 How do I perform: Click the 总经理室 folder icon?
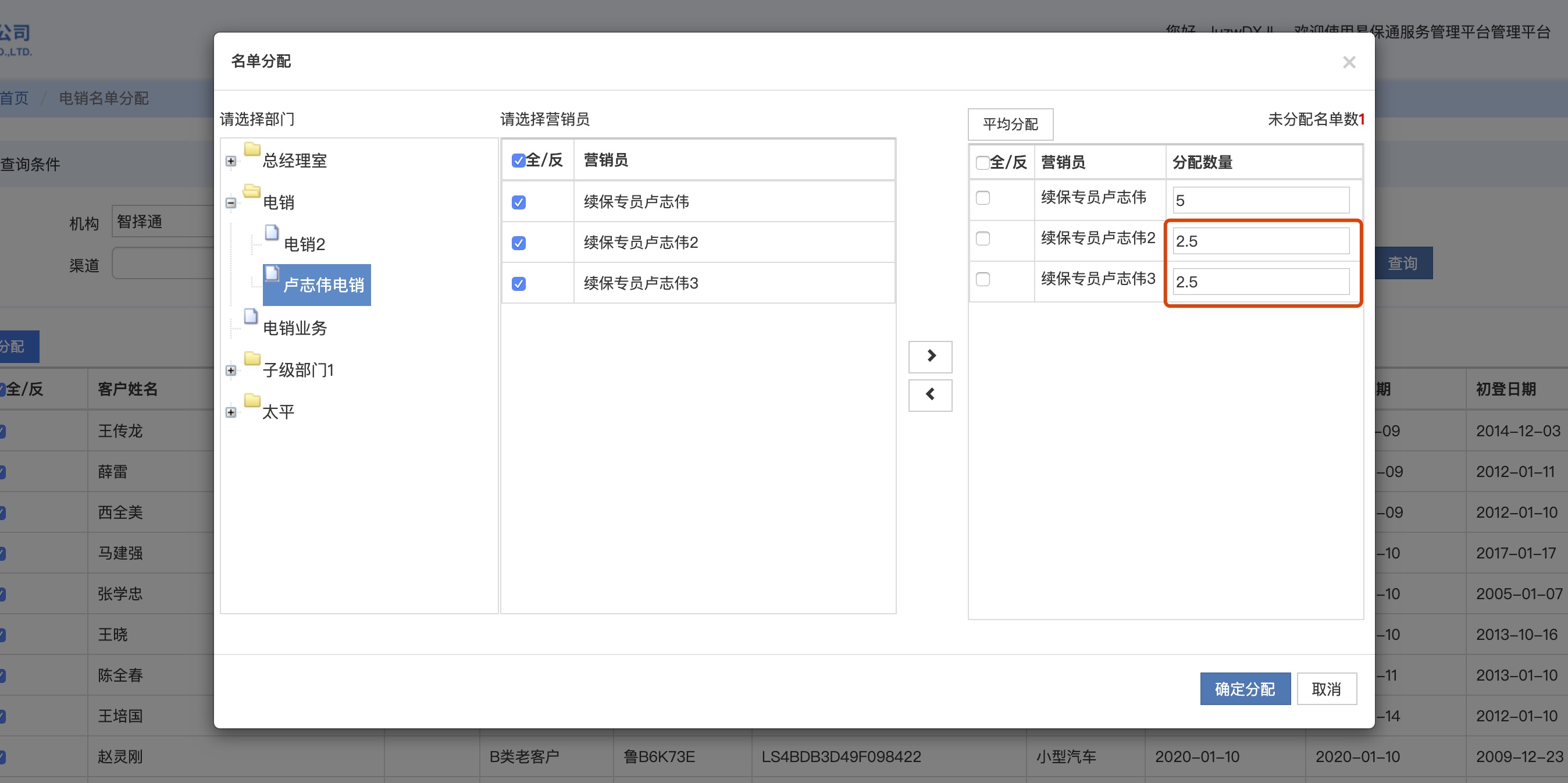pos(252,150)
